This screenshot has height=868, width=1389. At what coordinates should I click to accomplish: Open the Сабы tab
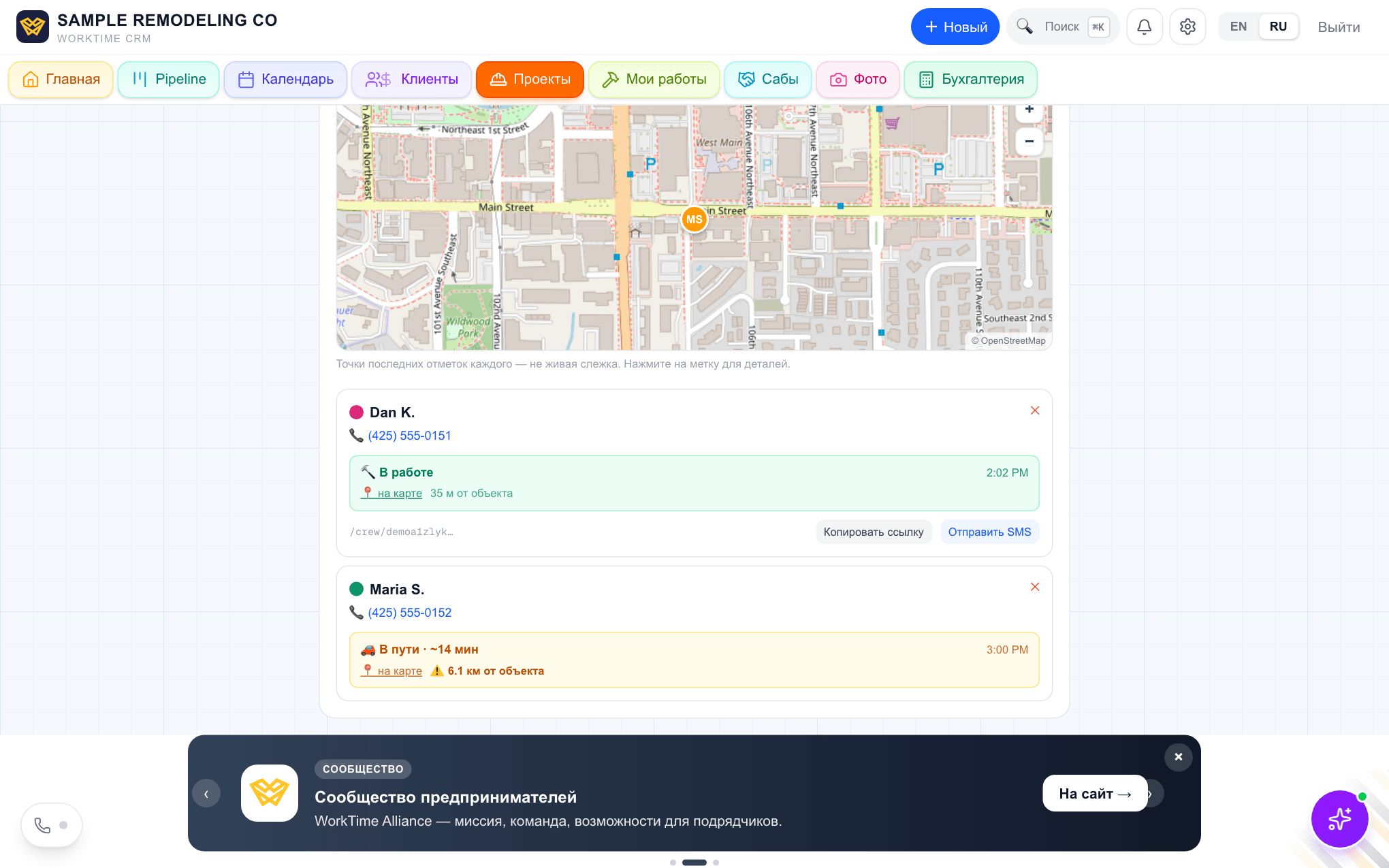click(768, 80)
